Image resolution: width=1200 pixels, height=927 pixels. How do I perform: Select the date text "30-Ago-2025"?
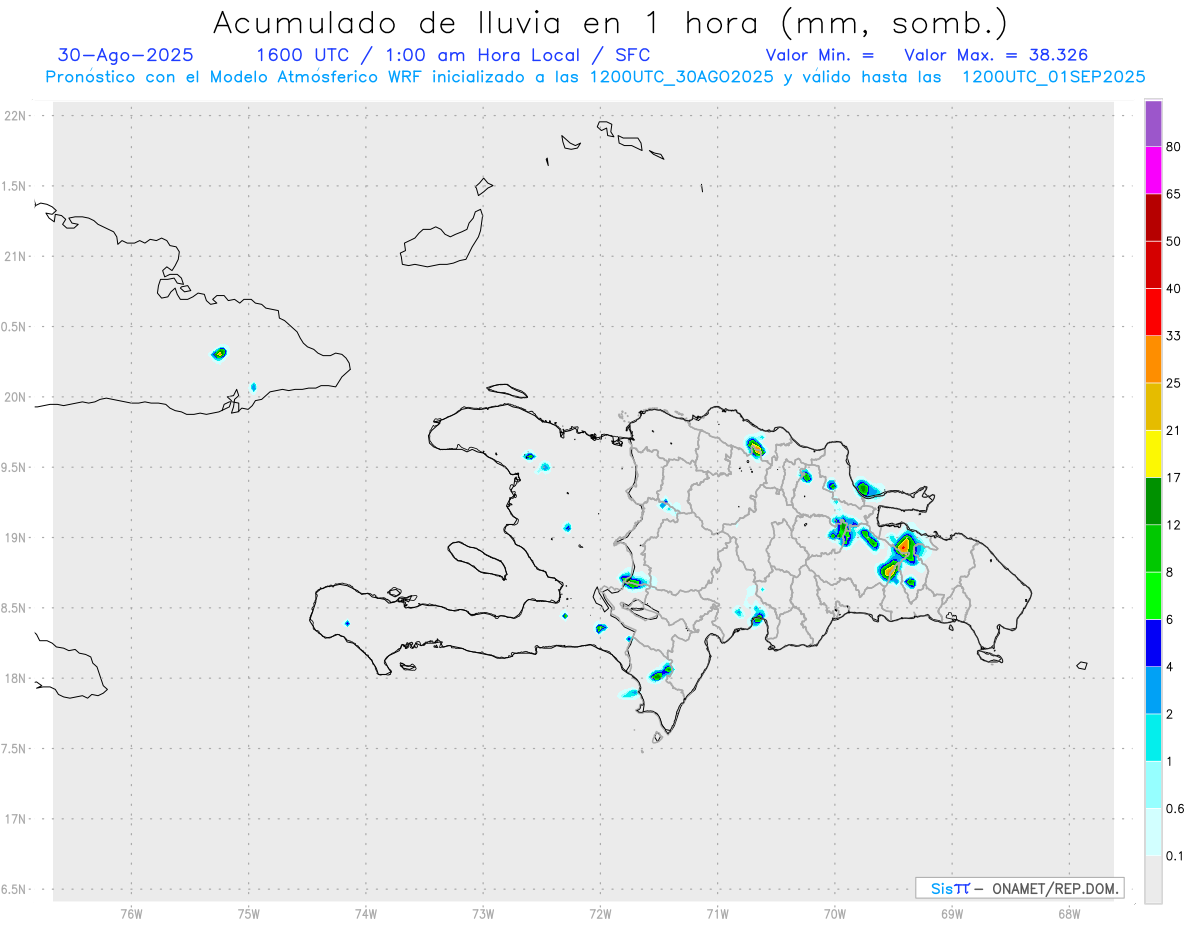tap(126, 55)
